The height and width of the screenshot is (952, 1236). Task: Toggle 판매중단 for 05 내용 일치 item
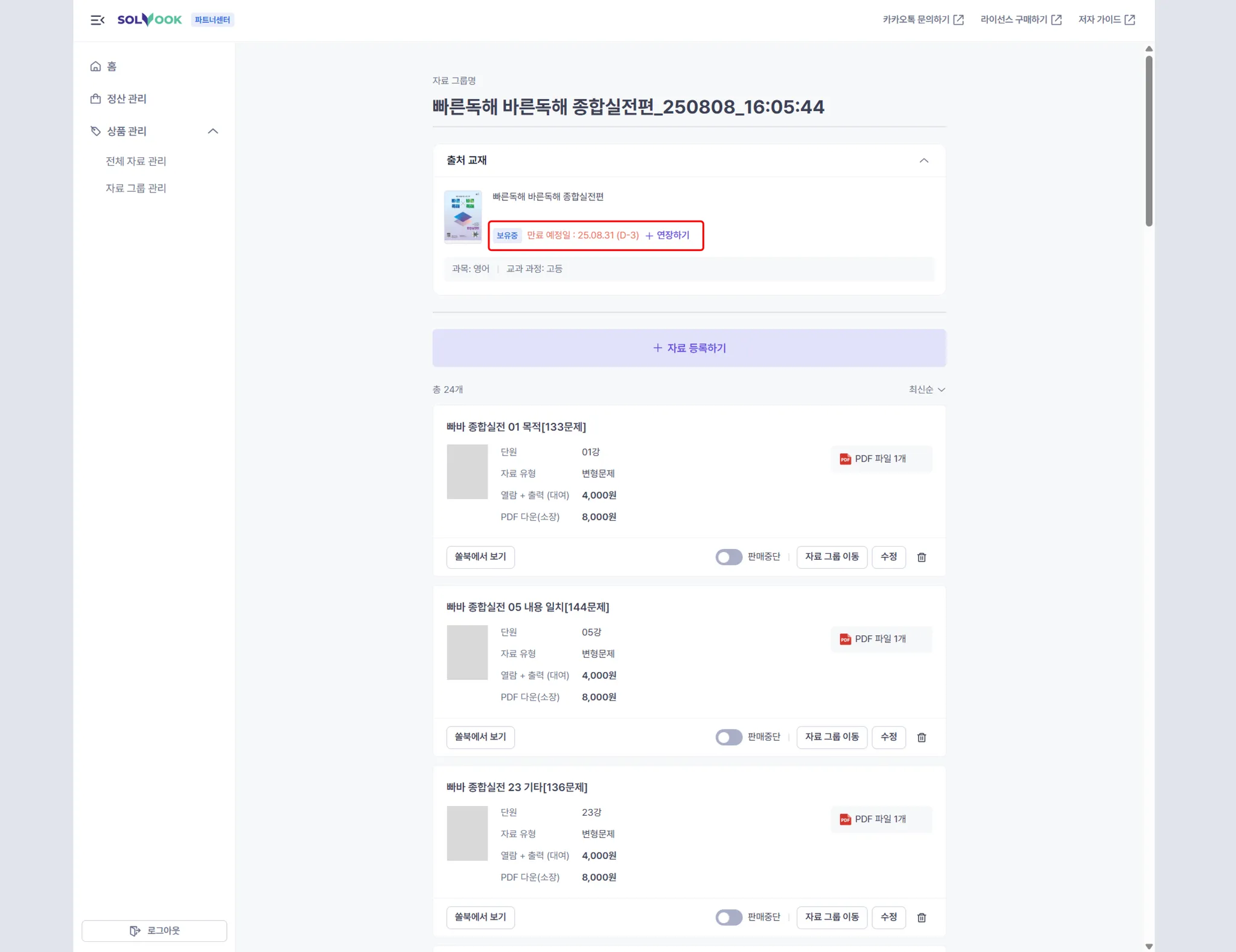(x=728, y=737)
